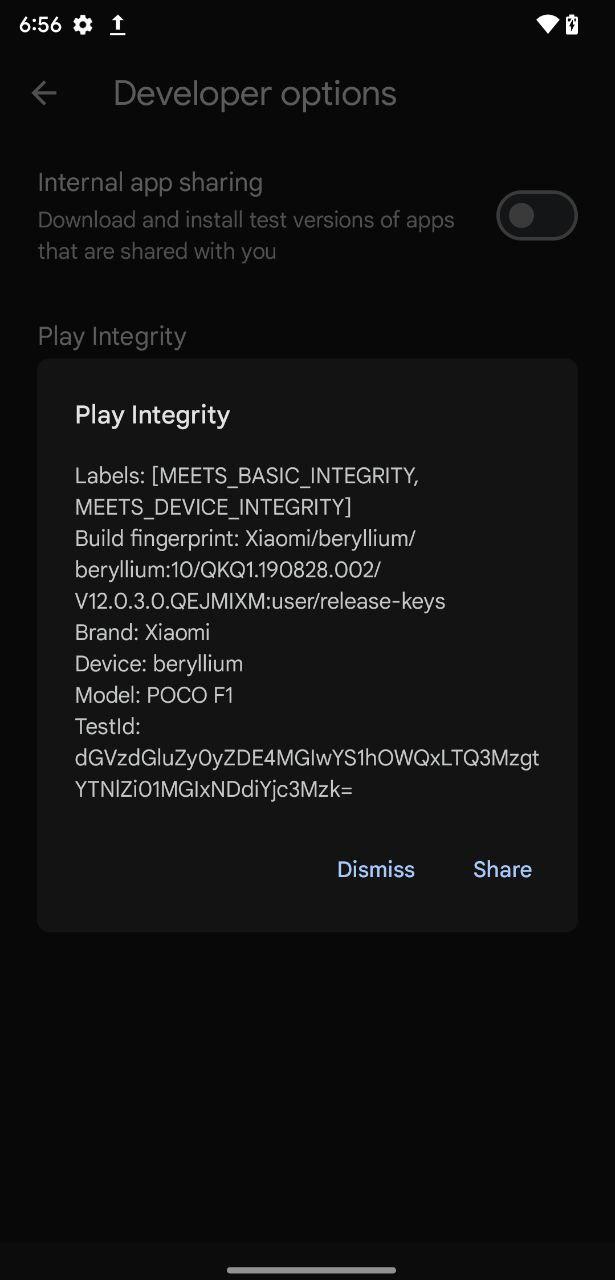Click the Developer options page title

click(x=254, y=93)
